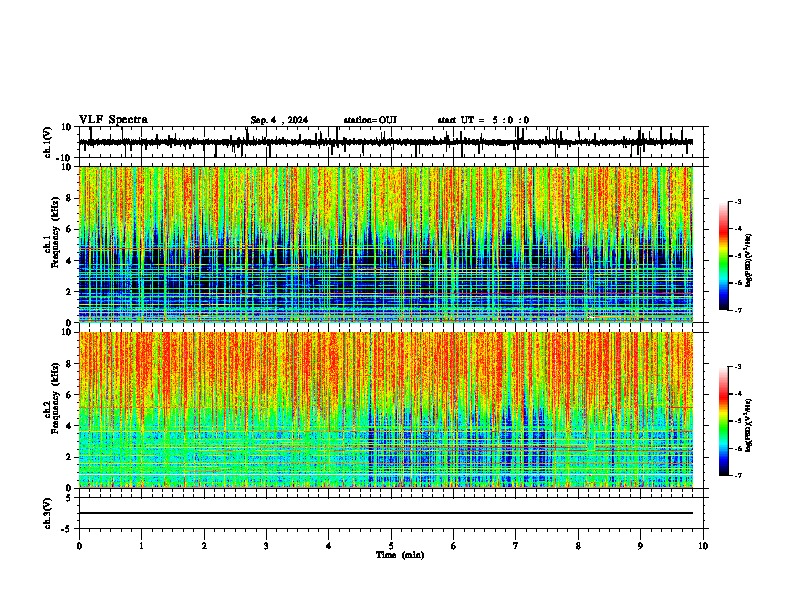Click the "-3" tick on ch.1 color bar

click(737, 201)
